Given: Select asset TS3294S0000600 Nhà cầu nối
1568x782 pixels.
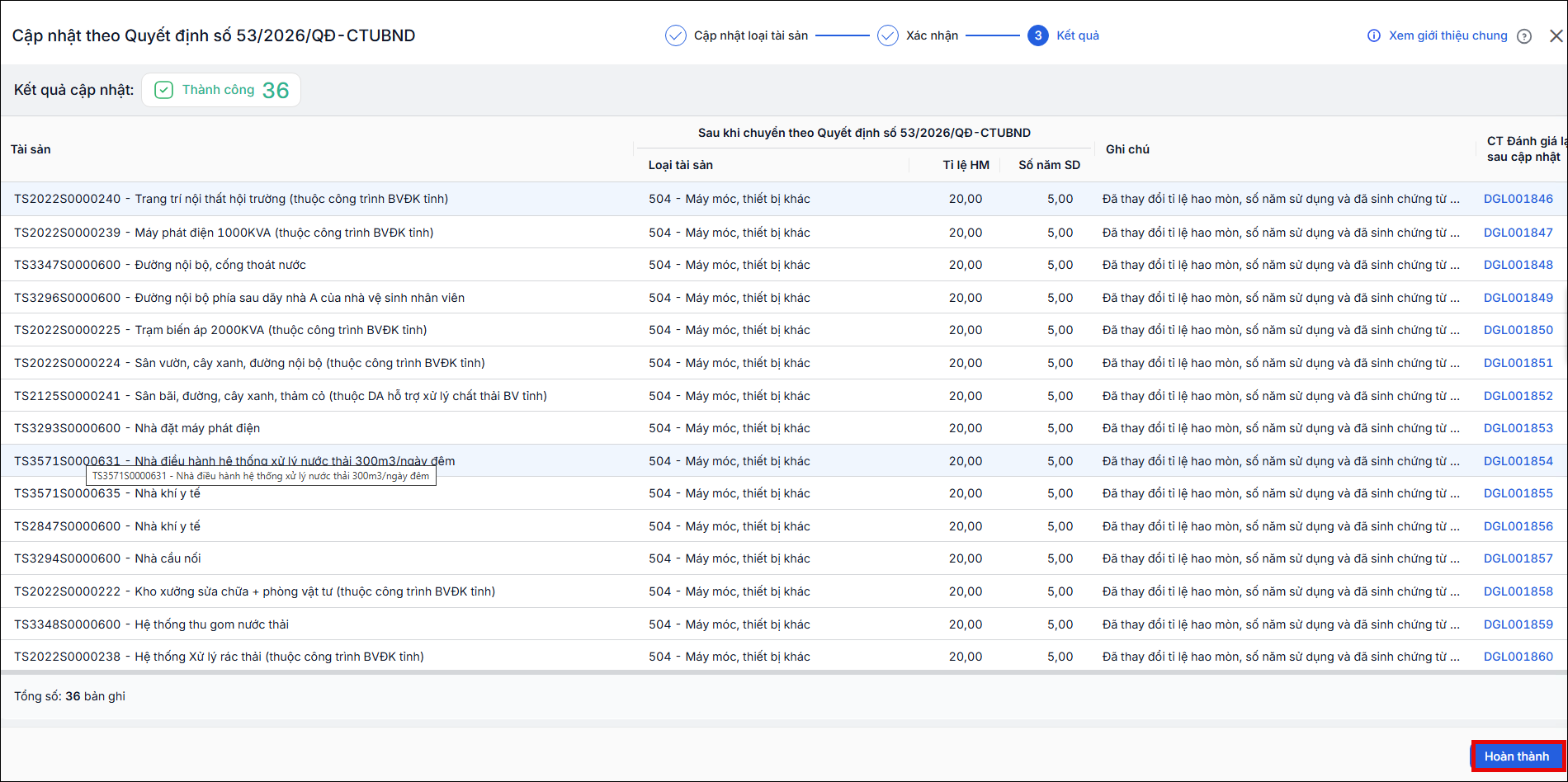Looking at the screenshot, I should pos(107,558).
